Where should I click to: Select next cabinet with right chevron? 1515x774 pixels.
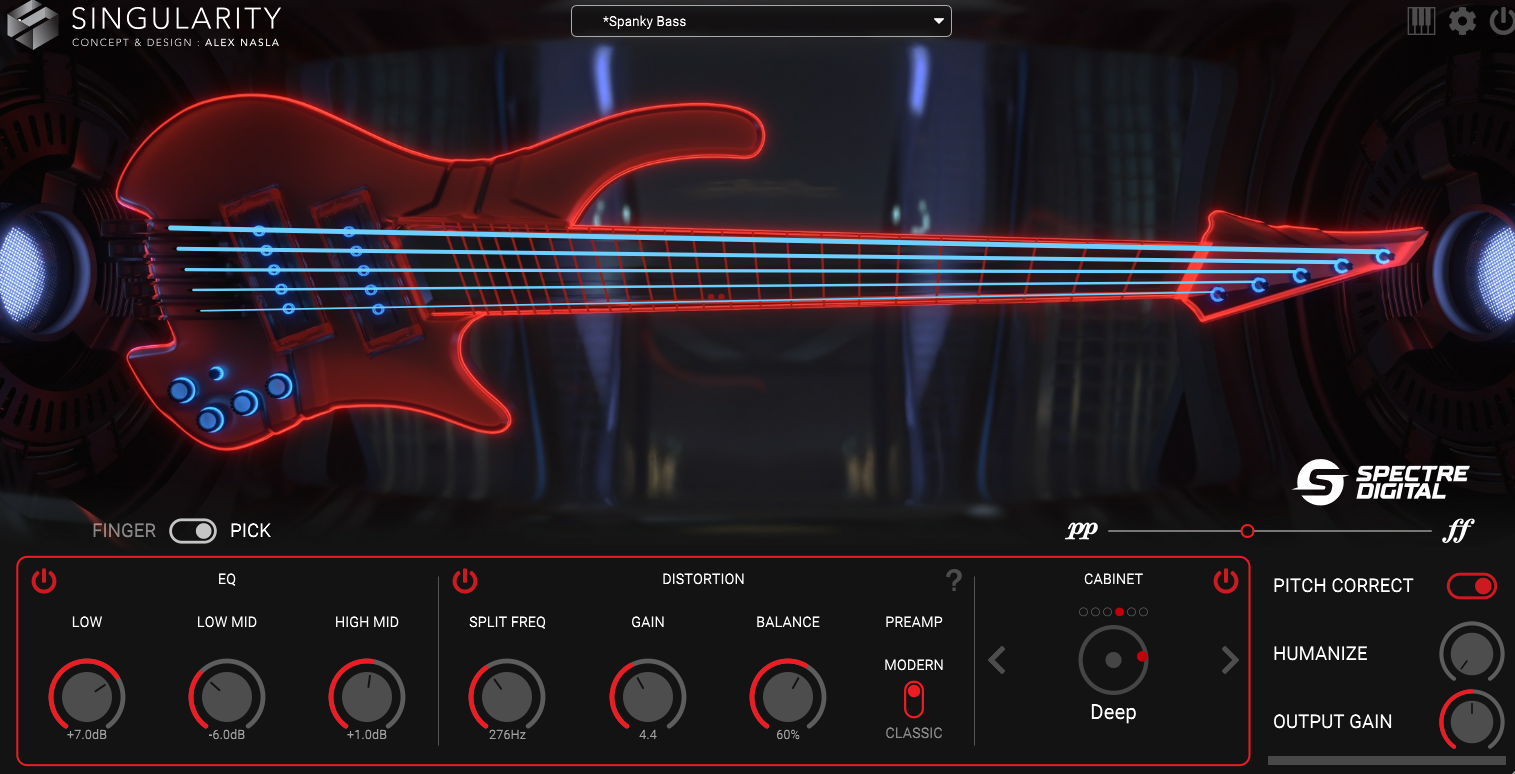coord(1230,660)
